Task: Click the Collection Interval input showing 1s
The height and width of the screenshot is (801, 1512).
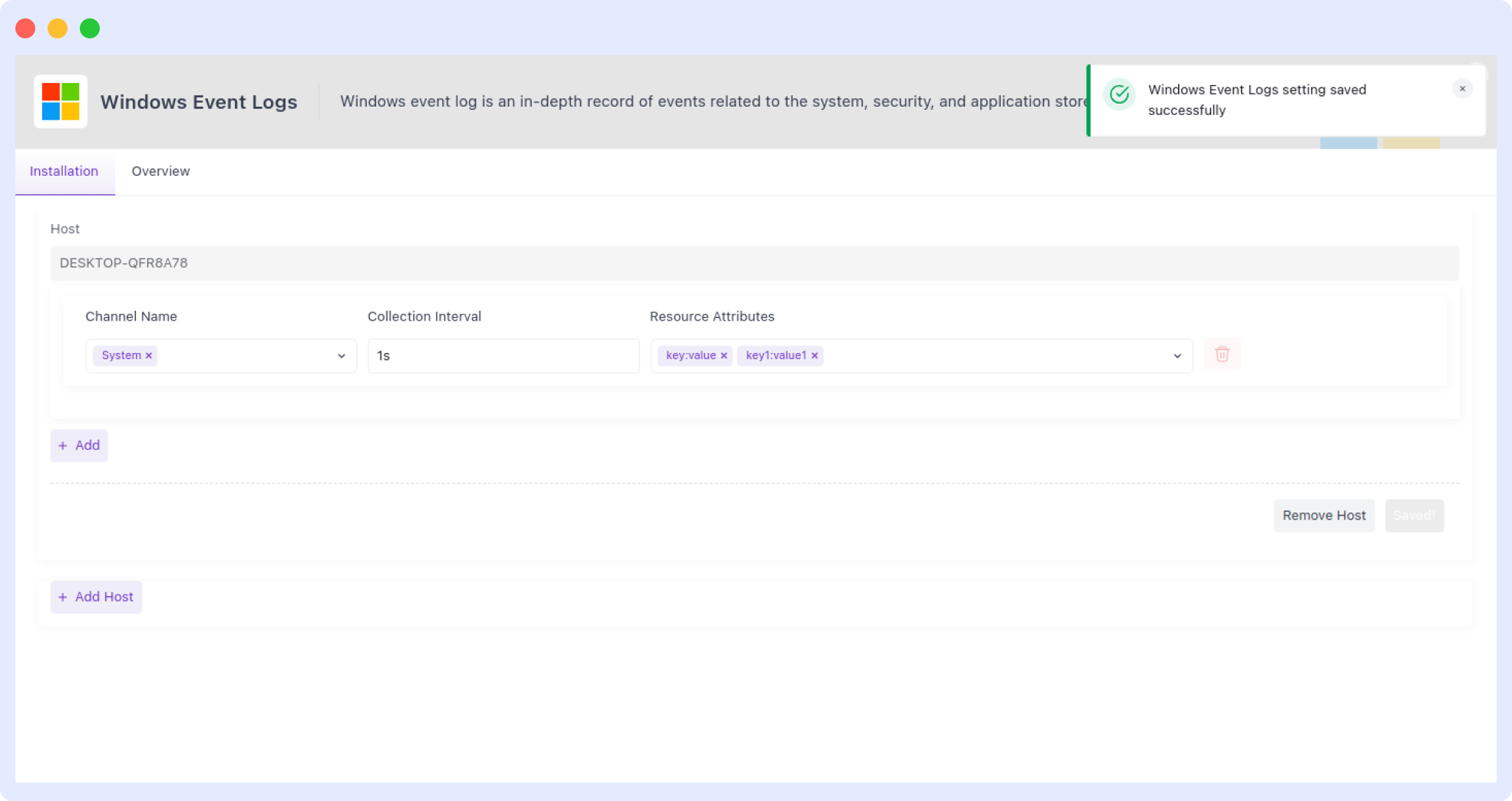Action: (x=503, y=355)
